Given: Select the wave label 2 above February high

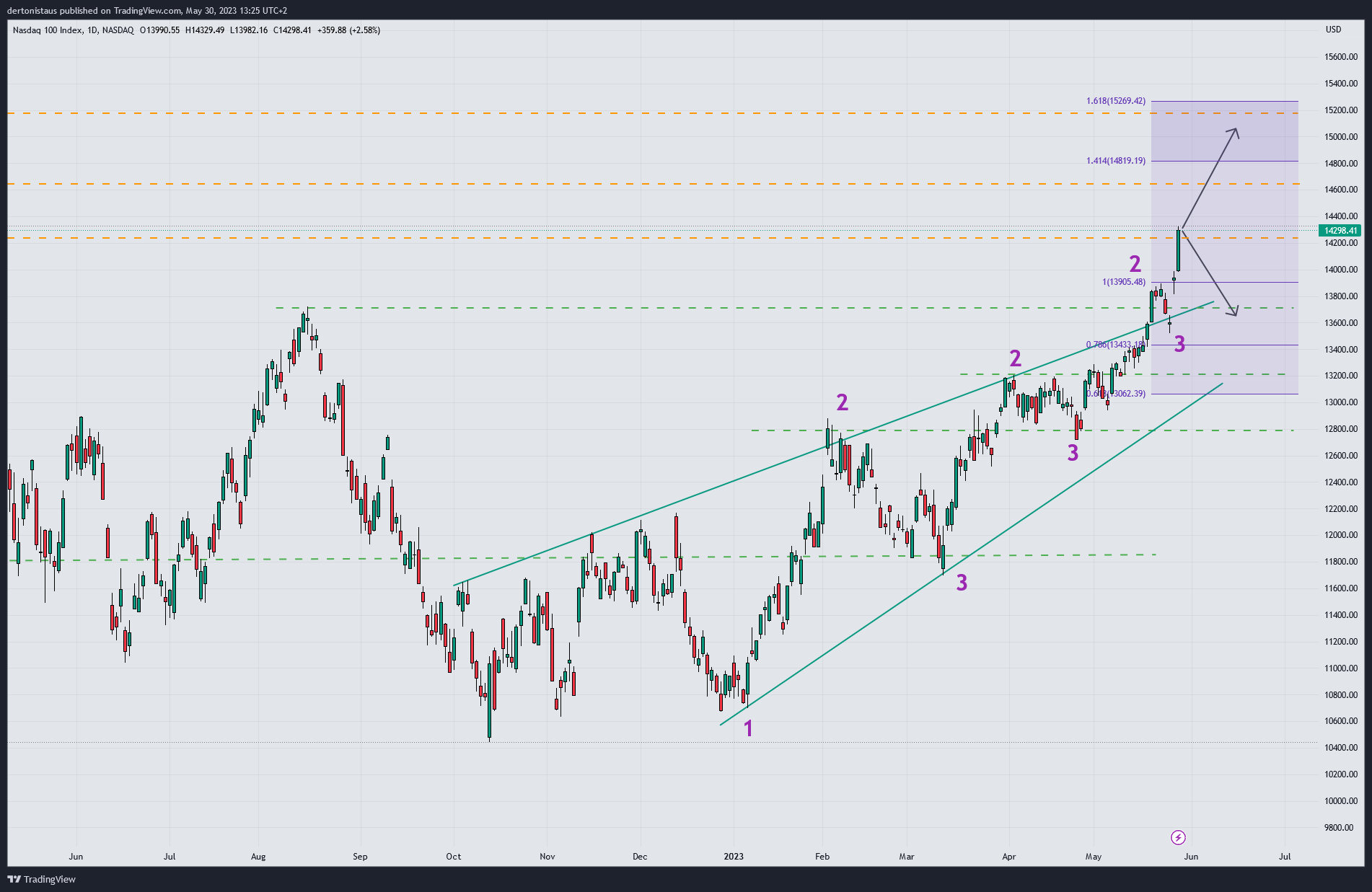Looking at the screenshot, I should pos(842,402).
